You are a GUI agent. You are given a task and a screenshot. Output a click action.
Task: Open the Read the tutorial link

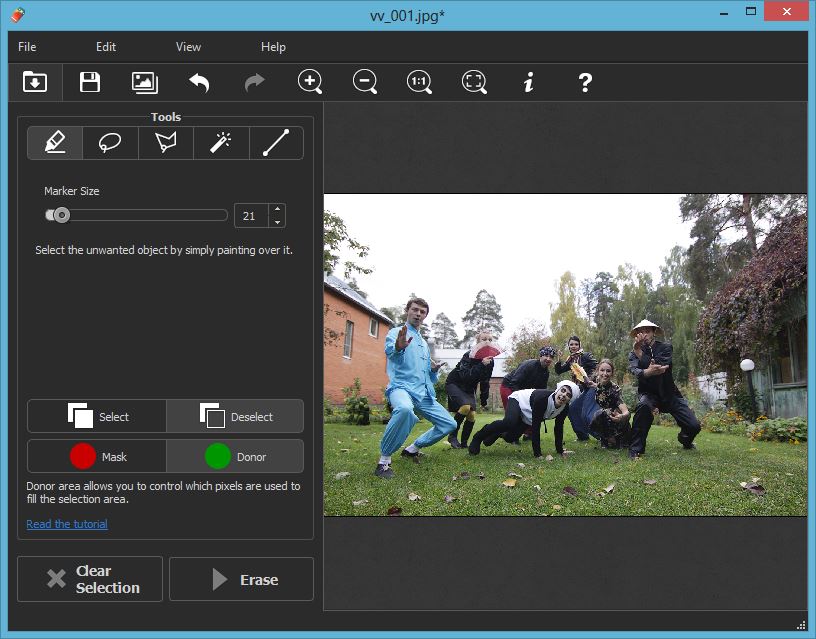click(67, 524)
